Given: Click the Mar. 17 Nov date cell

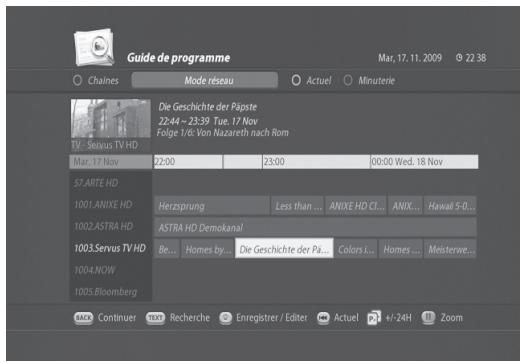Looking at the screenshot, I should coord(110,162).
